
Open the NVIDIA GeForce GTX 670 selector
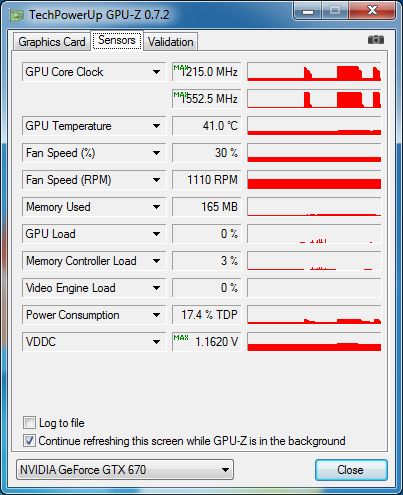(x=125, y=470)
